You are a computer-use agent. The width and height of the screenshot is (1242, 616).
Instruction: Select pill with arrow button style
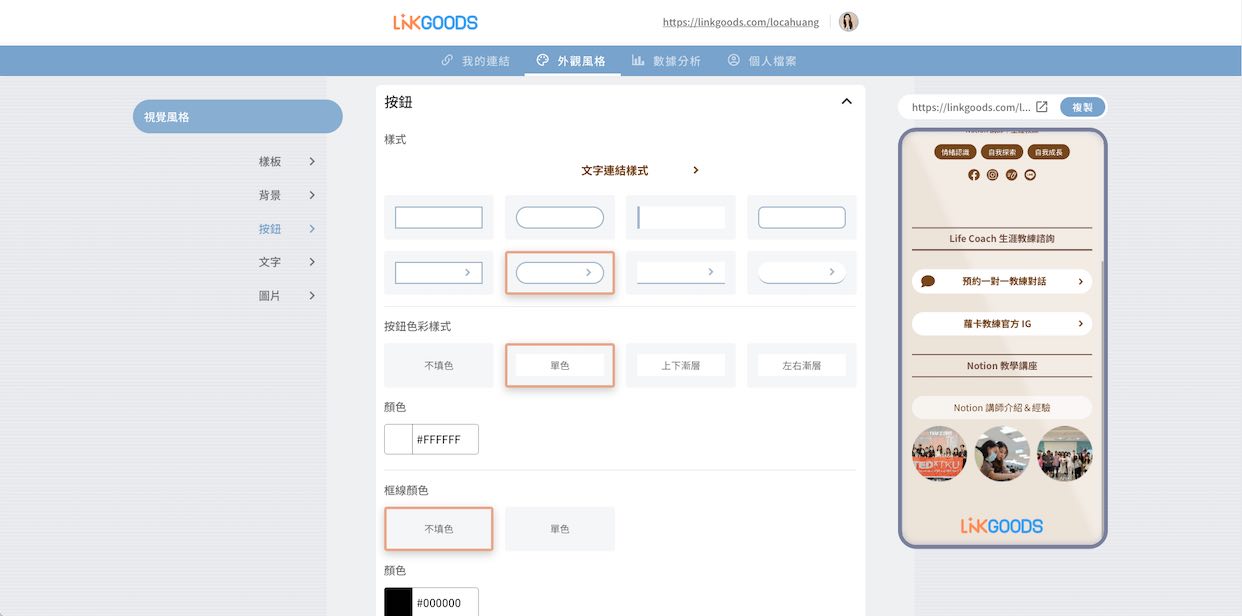pos(560,272)
